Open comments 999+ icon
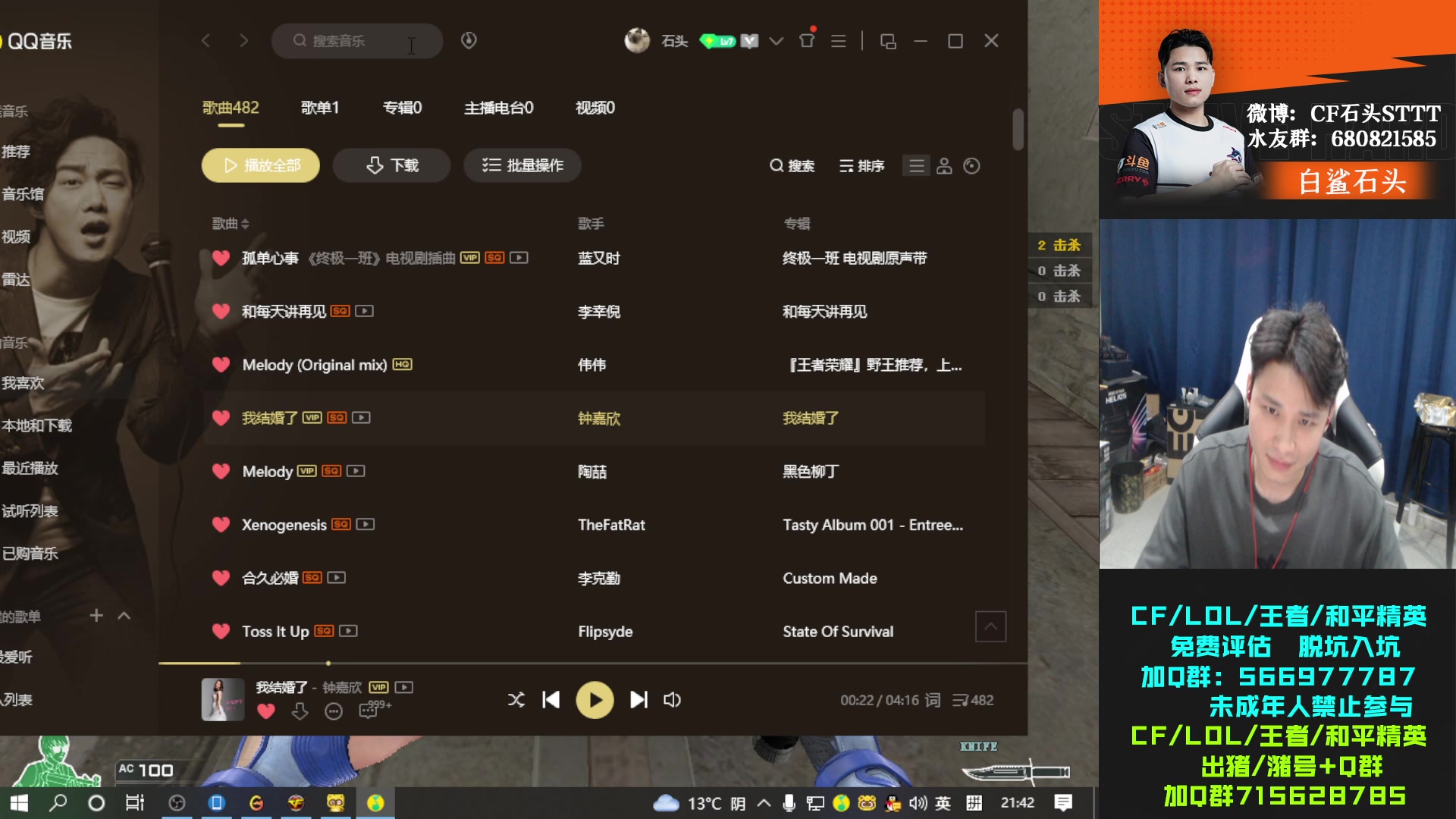The height and width of the screenshot is (819, 1456). [375, 710]
